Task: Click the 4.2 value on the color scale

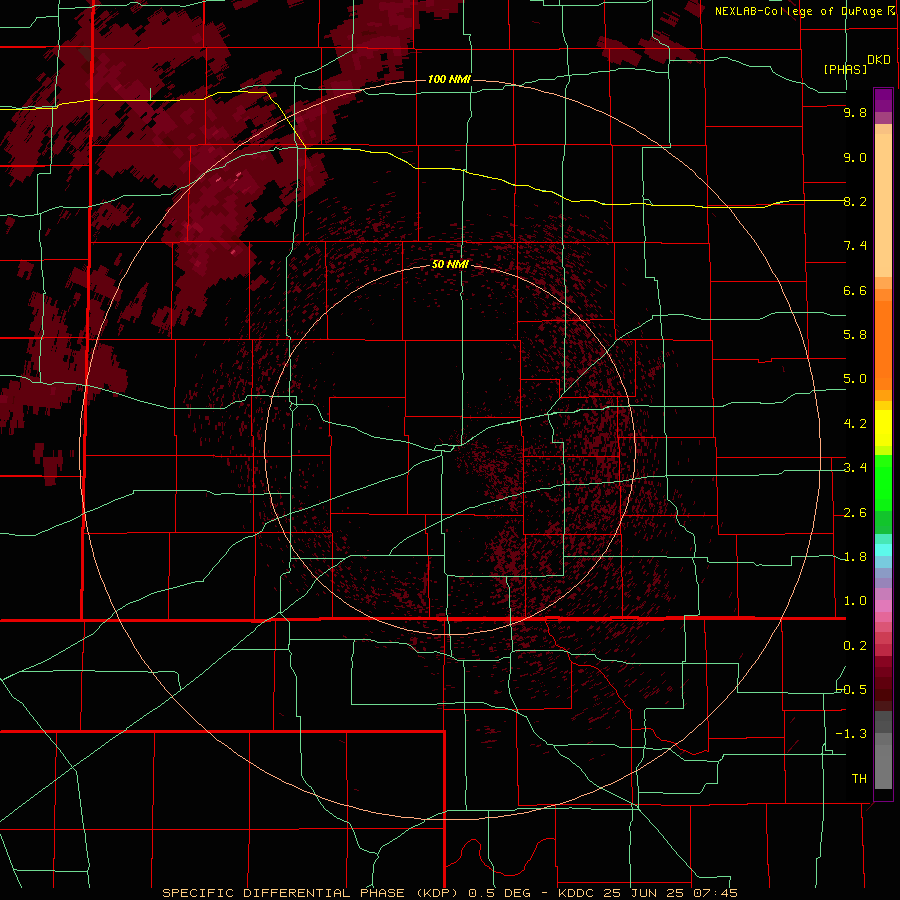Action: tap(855, 424)
